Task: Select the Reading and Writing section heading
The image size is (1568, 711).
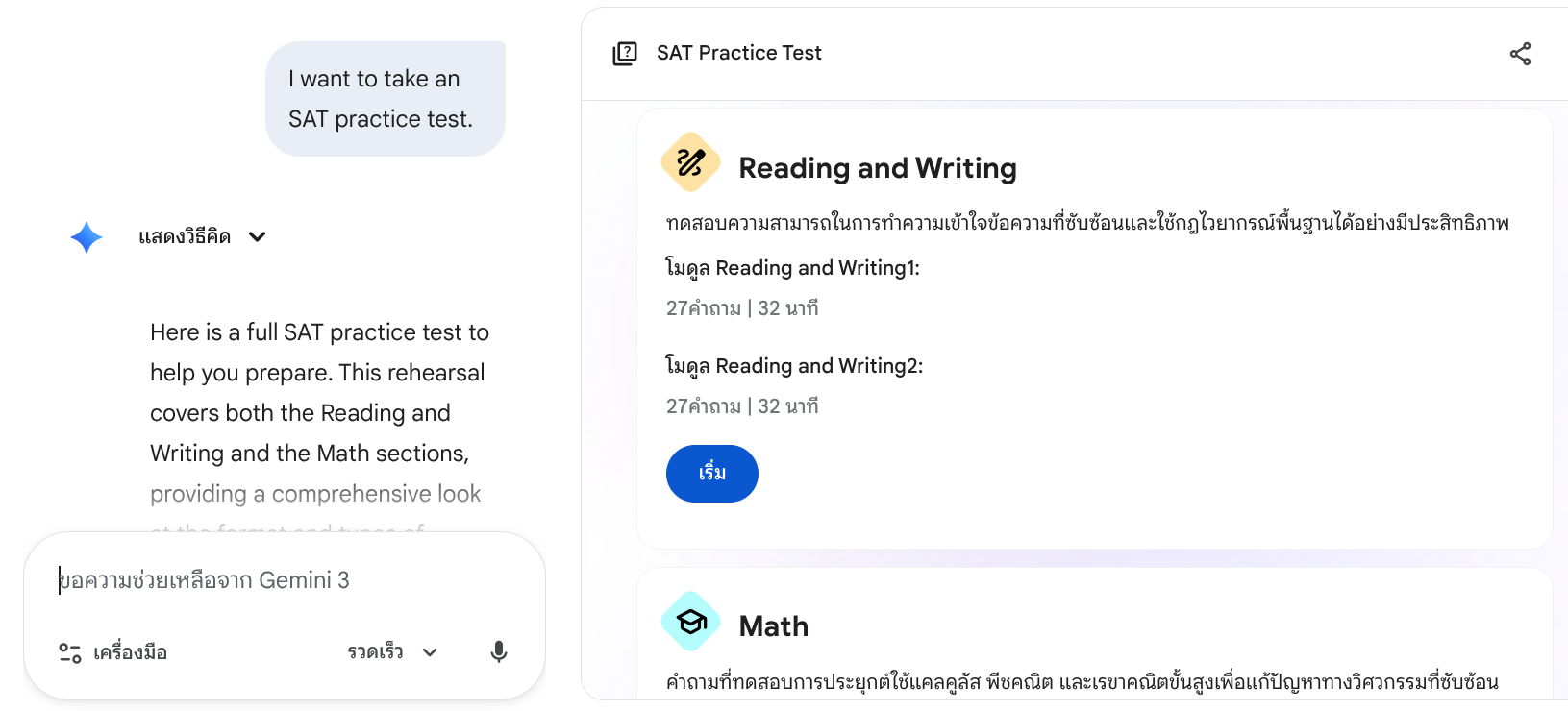Action: click(877, 168)
